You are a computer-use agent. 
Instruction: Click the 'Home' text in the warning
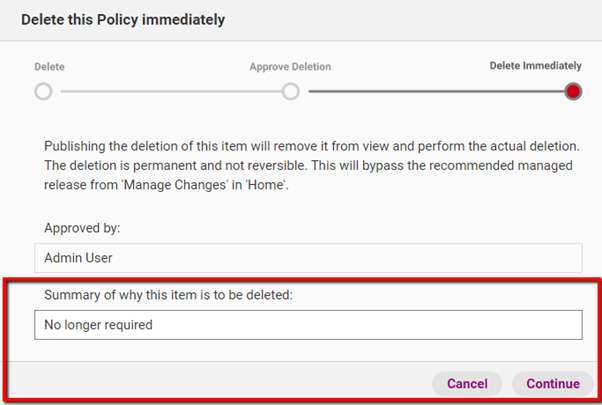click(x=263, y=183)
